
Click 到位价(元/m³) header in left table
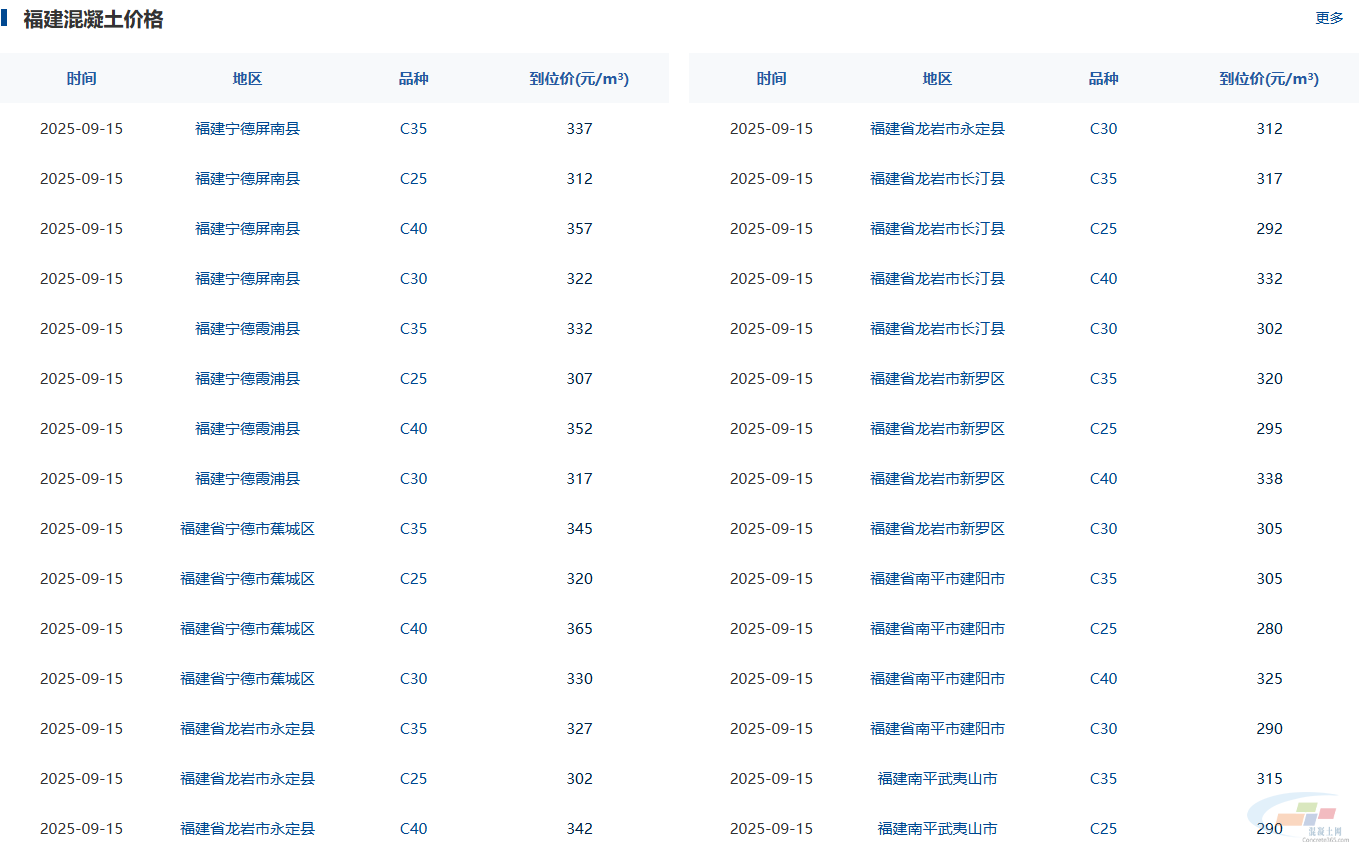tap(579, 79)
